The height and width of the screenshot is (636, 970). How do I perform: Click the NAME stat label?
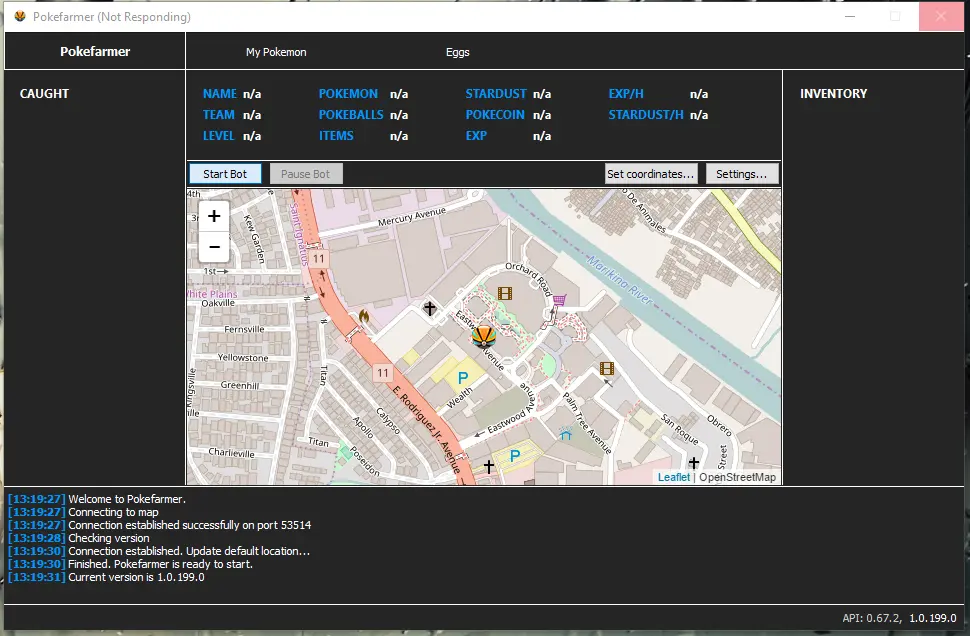tap(220, 93)
